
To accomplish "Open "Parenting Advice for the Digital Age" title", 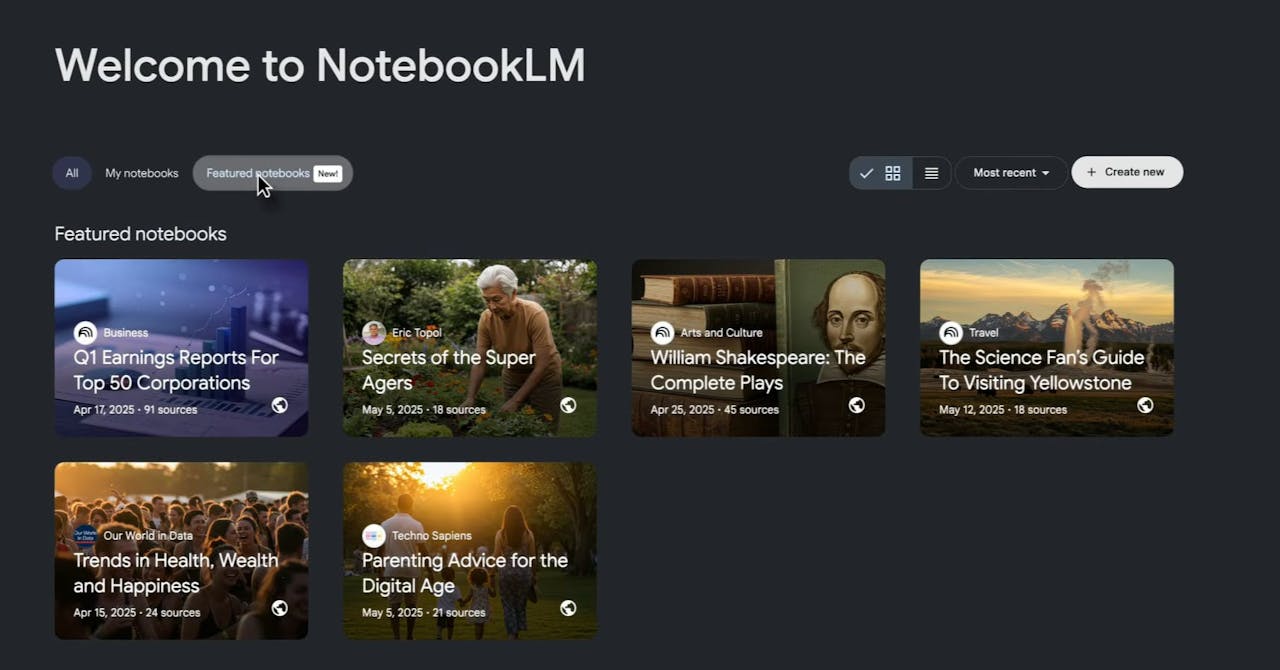I will 465,573.
